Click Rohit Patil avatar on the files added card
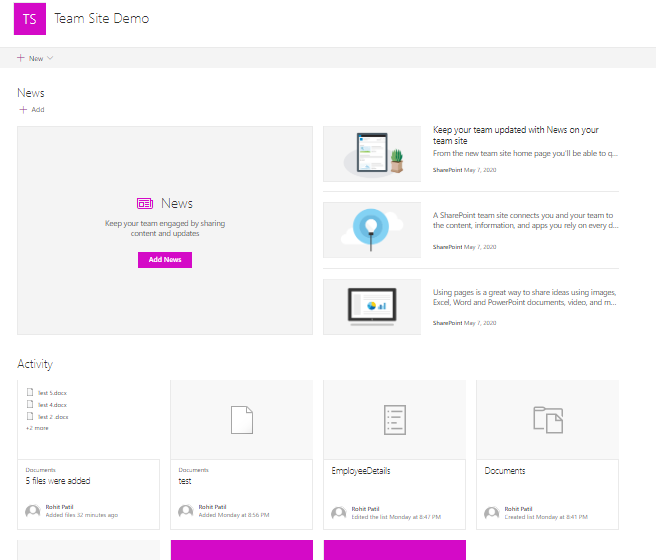This screenshot has width=656, height=560. click(x=33, y=511)
